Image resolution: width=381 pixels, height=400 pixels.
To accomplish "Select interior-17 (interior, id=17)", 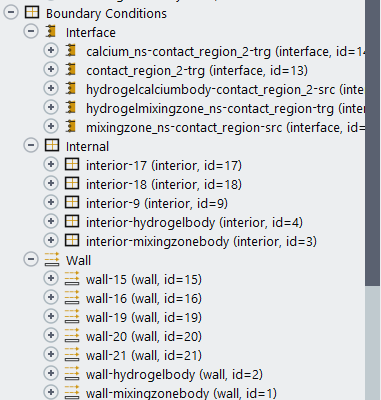I will pos(164,166).
